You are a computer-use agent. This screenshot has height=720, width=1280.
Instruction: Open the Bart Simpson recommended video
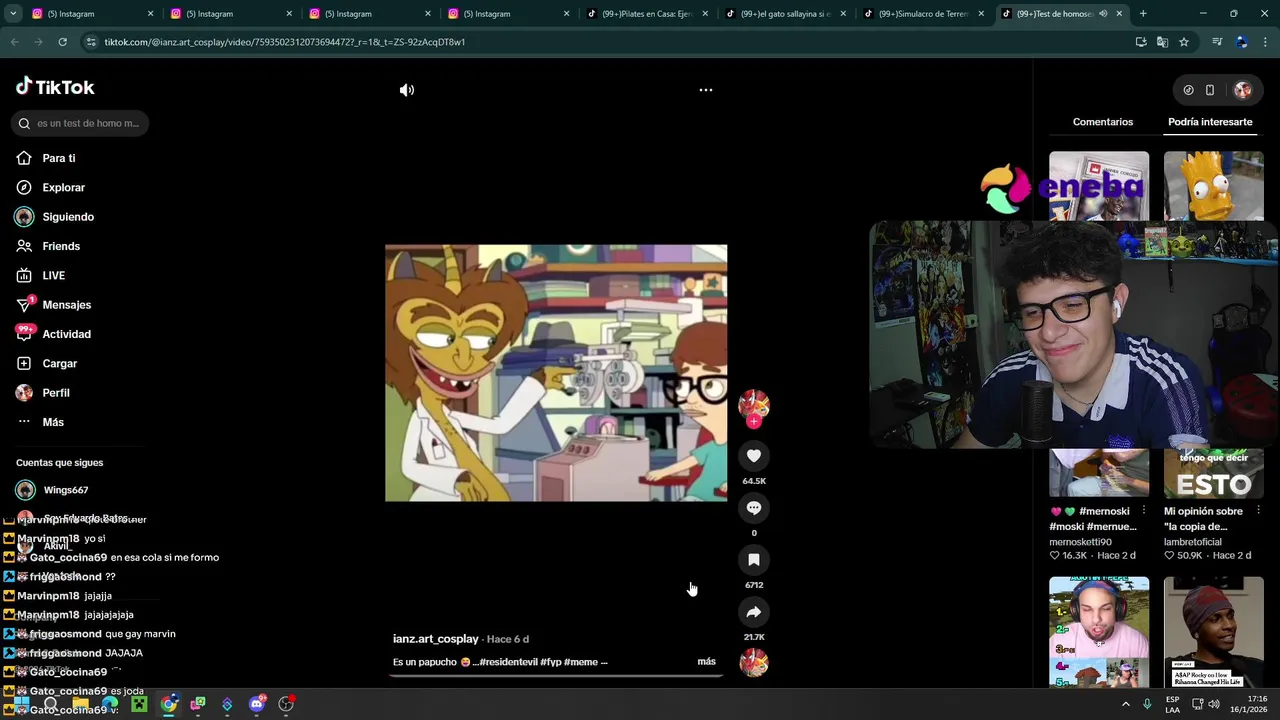pos(1214,186)
